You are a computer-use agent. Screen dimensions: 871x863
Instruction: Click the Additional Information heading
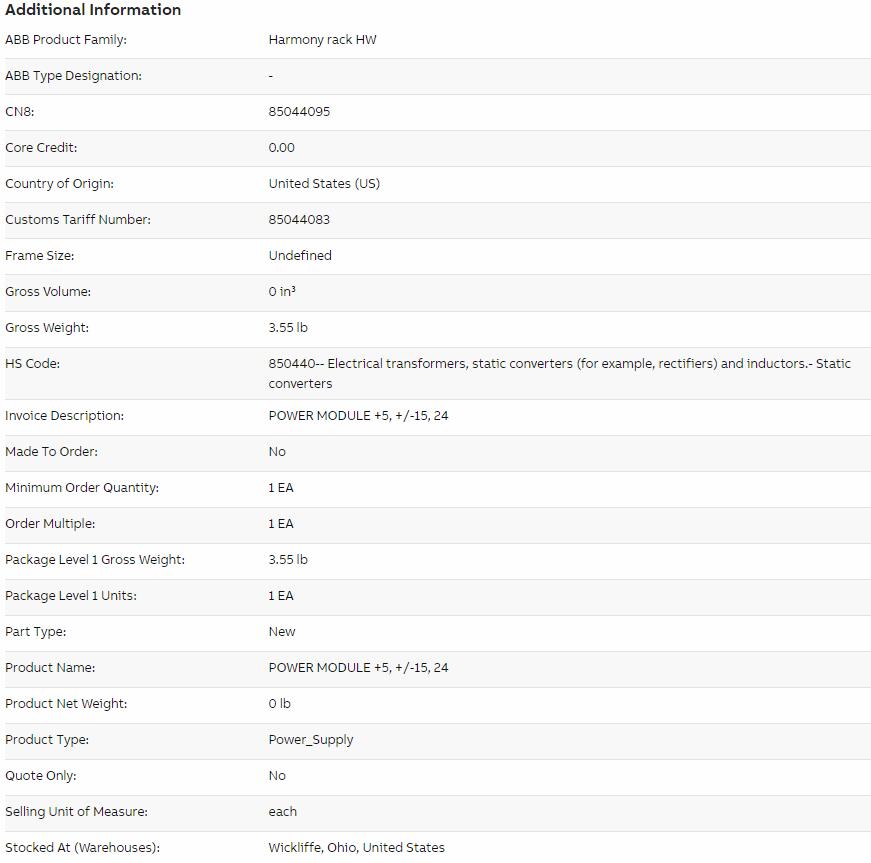coord(93,10)
